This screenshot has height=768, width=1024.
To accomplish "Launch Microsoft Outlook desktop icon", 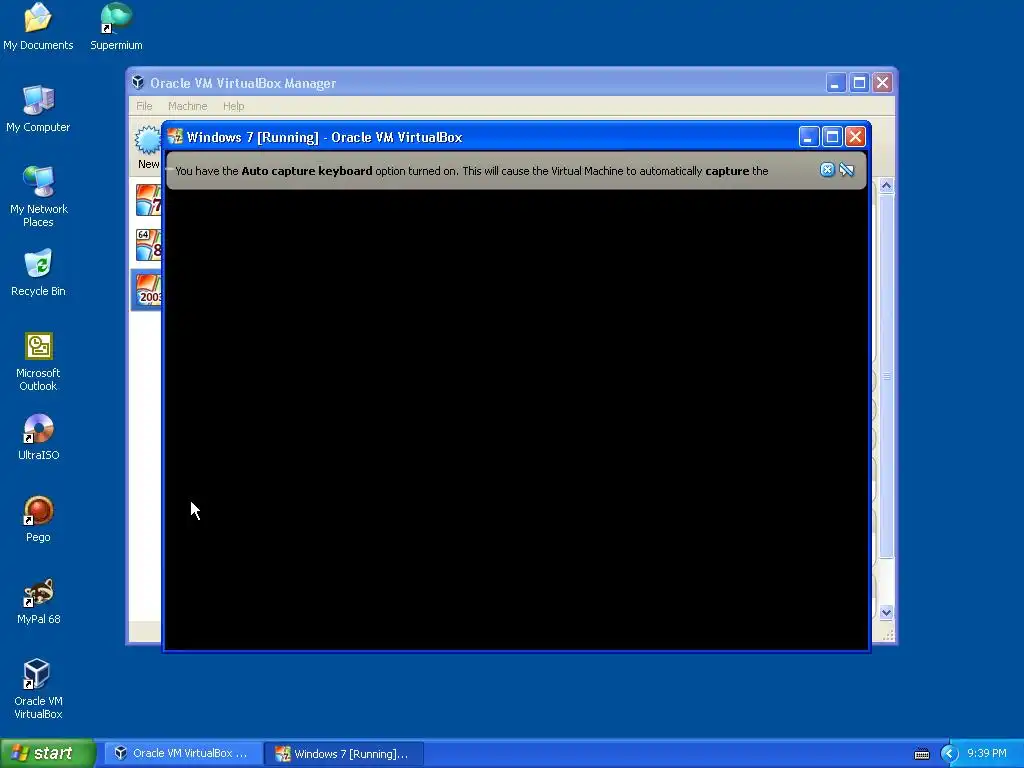I will tap(38, 361).
